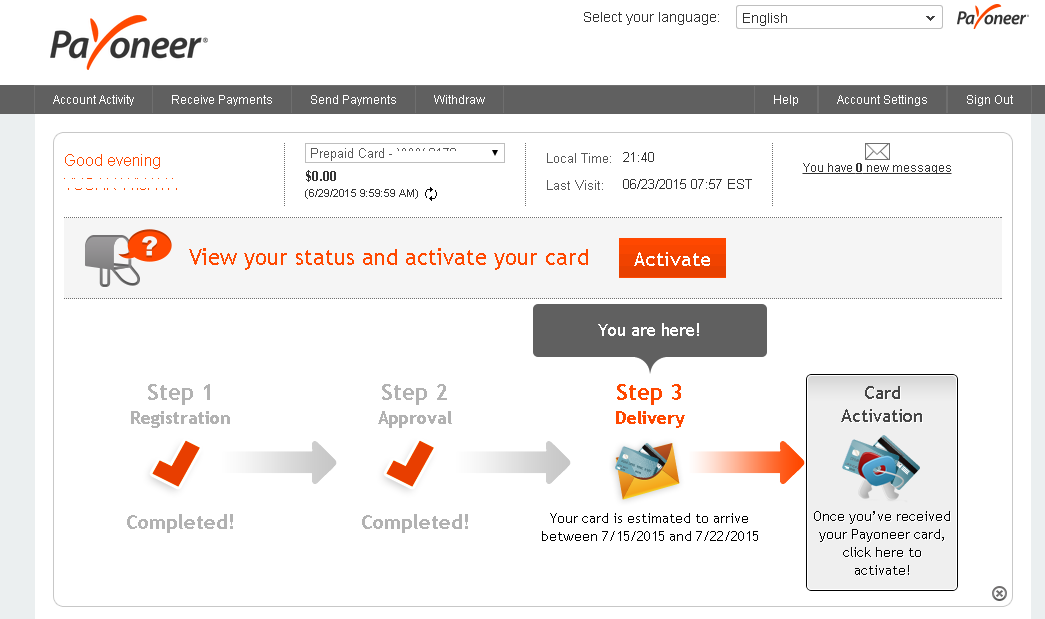Click the Step 2 Approval checkmark
This screenshot has width=1045, height=619.
coord(410,463)
